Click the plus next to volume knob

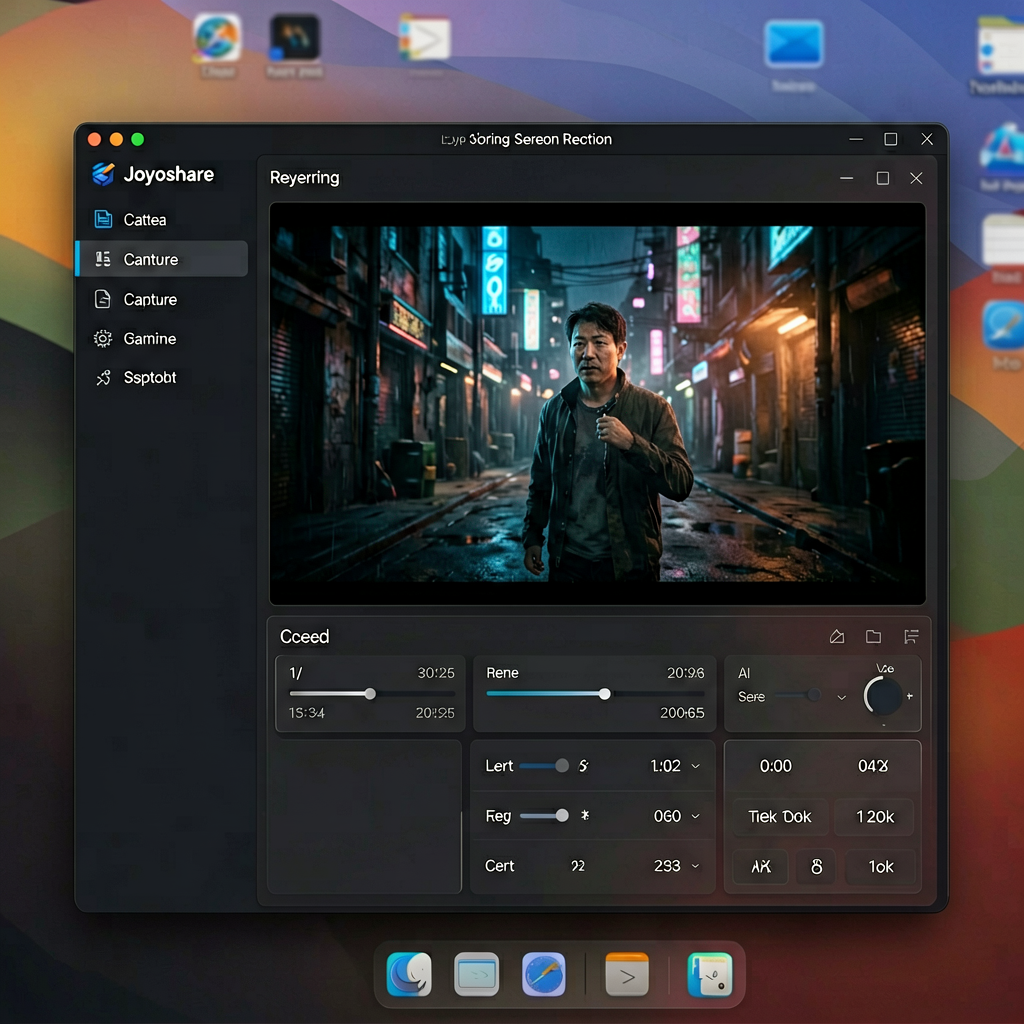[910, 696]
